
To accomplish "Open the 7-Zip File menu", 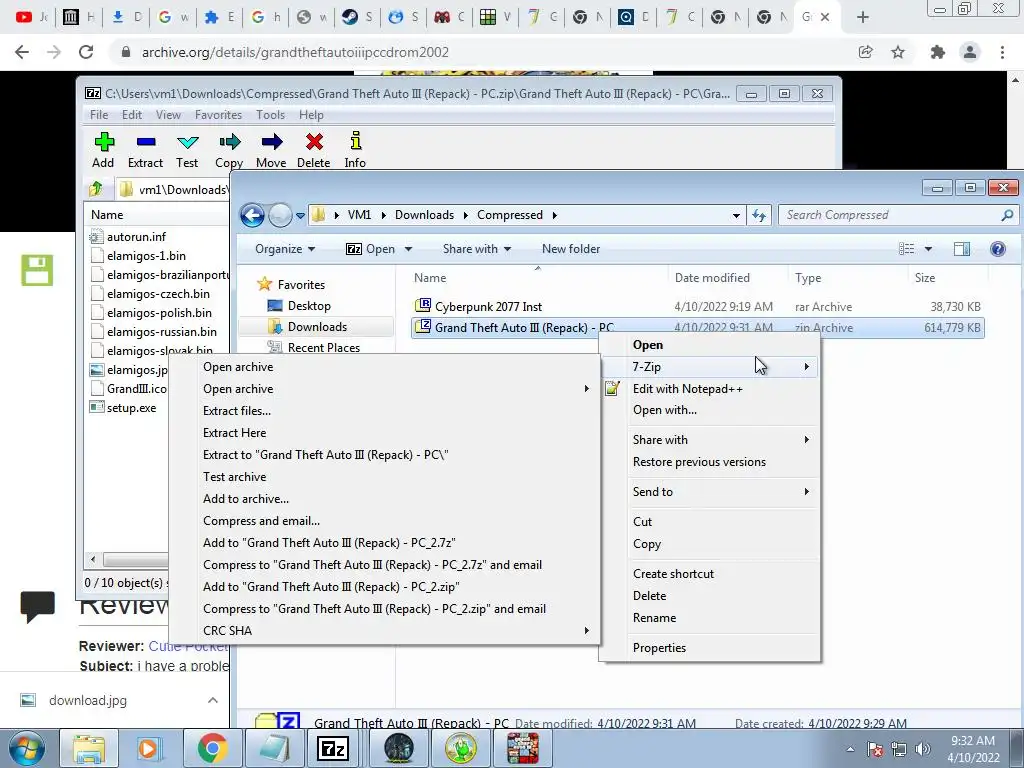I will (x=99, y=115).
